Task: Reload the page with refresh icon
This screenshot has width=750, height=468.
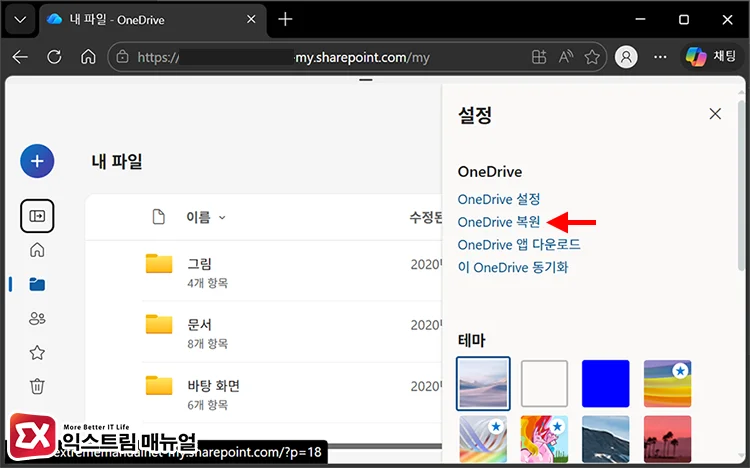Action: [x=54, y=57]
